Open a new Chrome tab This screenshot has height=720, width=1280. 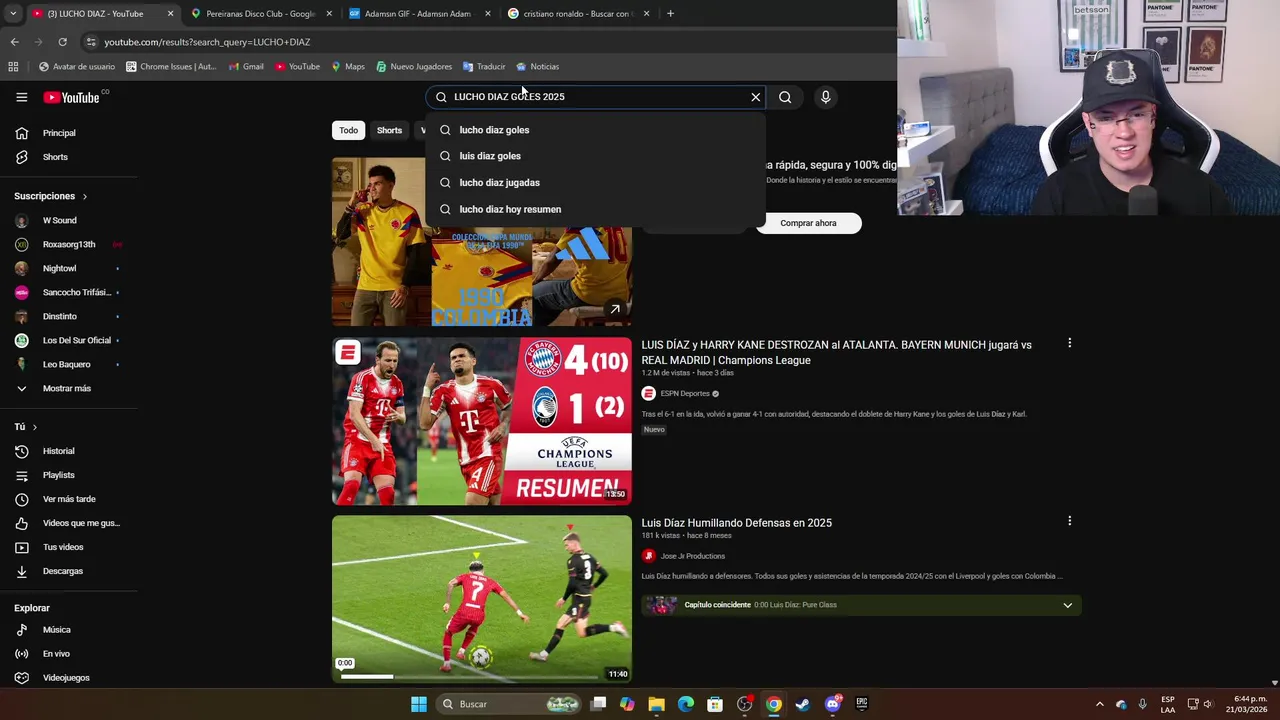point(670,14)
